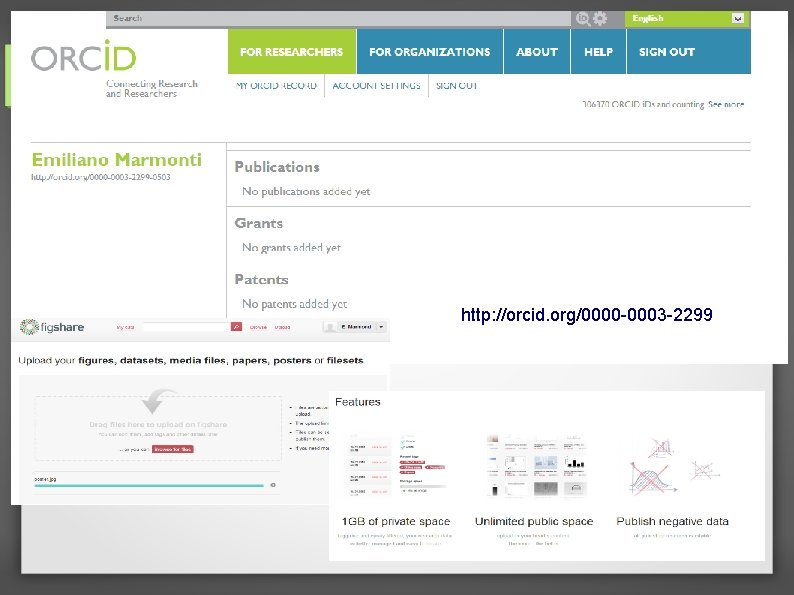Click the drag files upload drop zone
The width and height of the screenshot is (794, 595).
coord(158,428)
